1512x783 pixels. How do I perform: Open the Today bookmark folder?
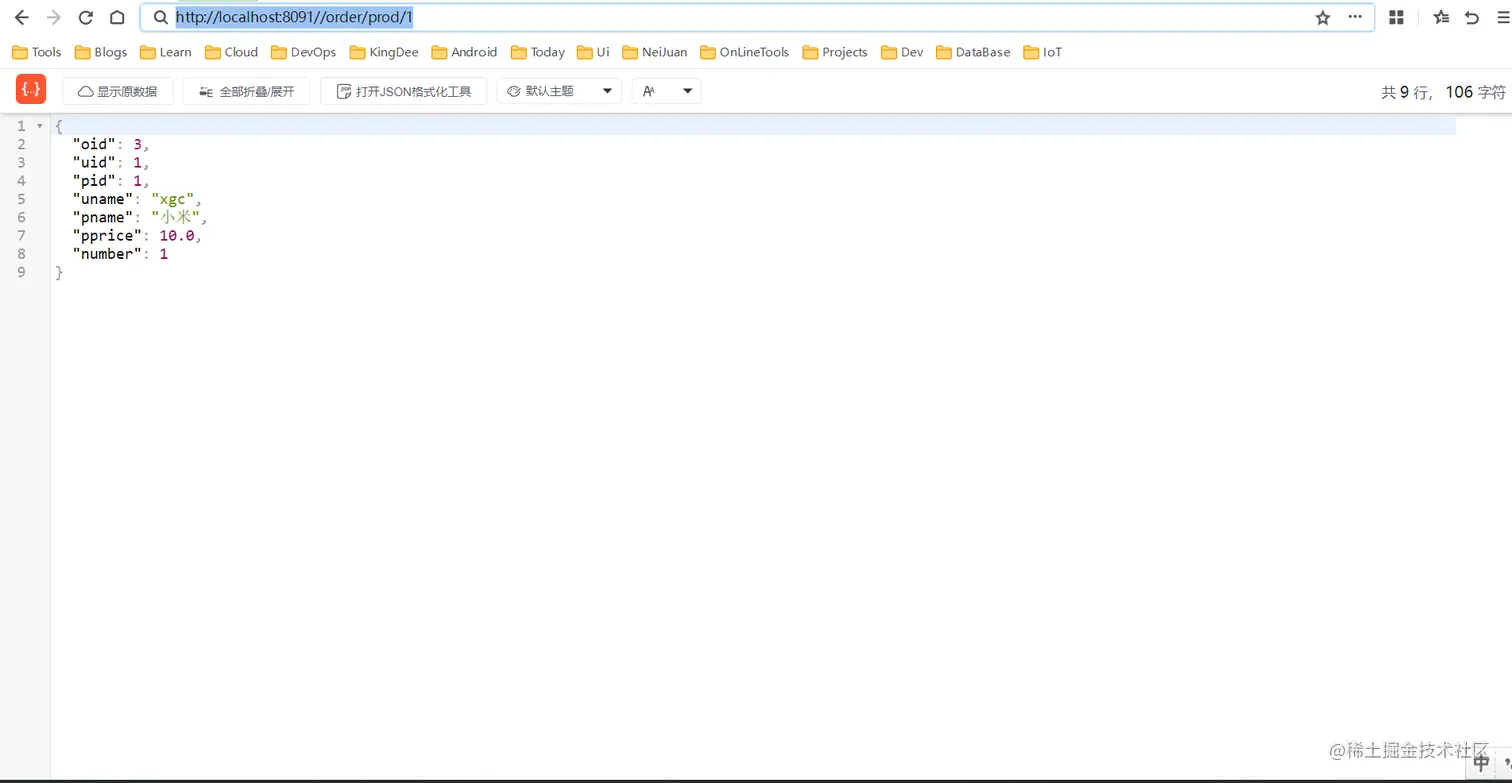[538, 52]
